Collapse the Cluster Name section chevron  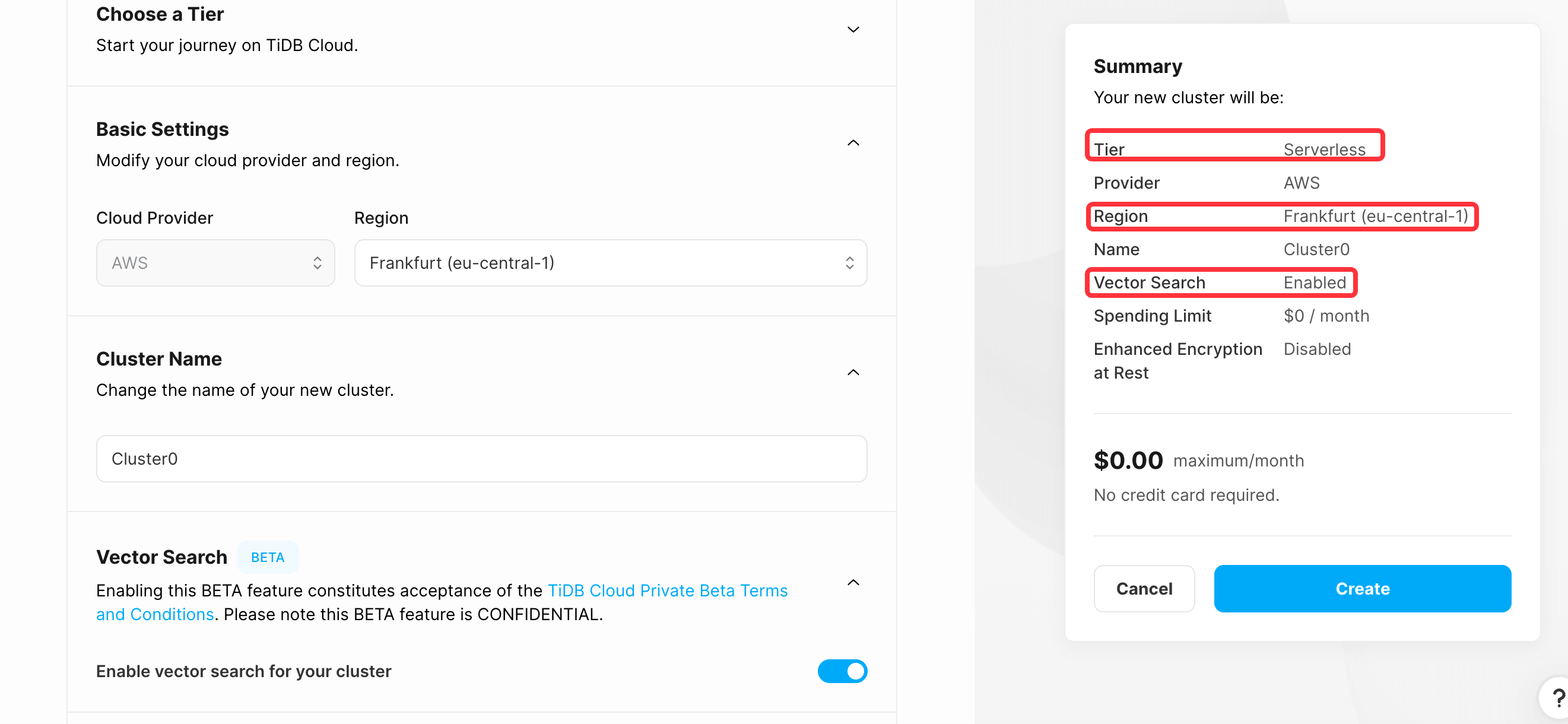(x=853, y=372)
